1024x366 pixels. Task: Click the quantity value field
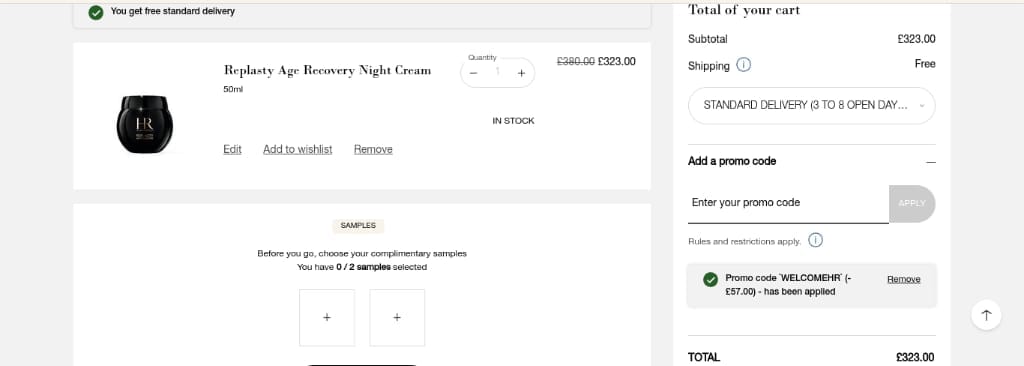pyautogui.click(x=497, y=73)
